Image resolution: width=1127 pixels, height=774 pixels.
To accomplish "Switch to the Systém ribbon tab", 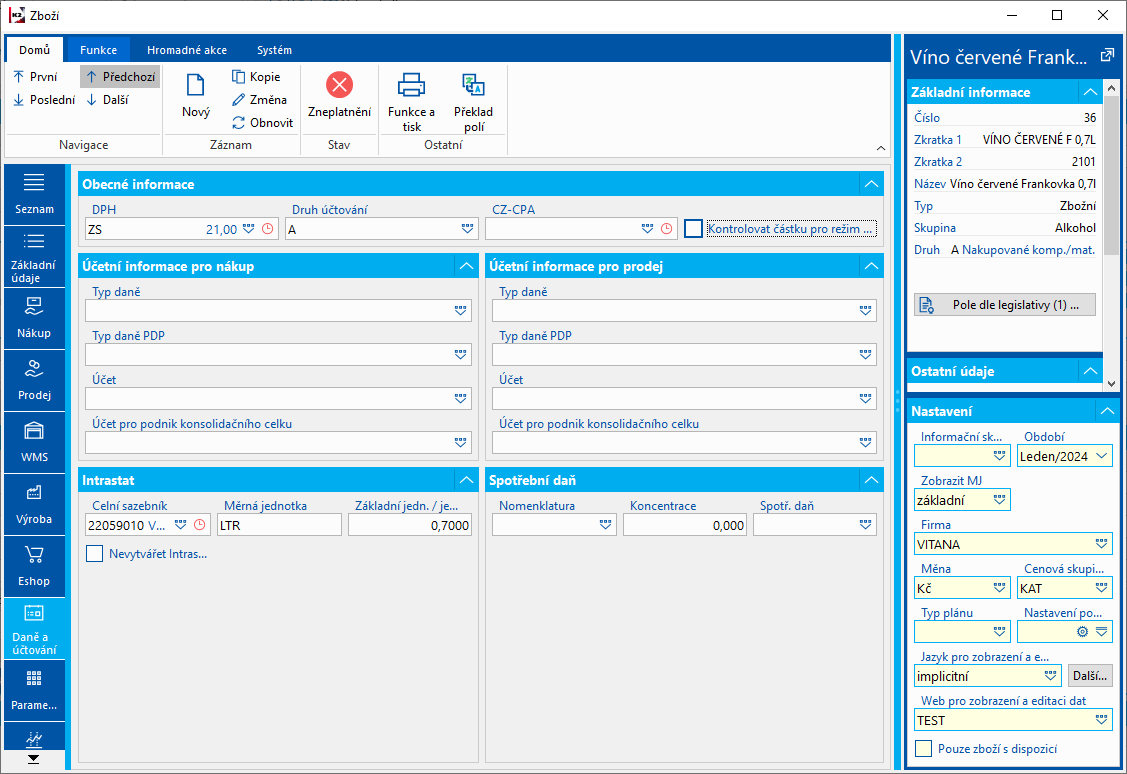I will [x=275, y=50].
